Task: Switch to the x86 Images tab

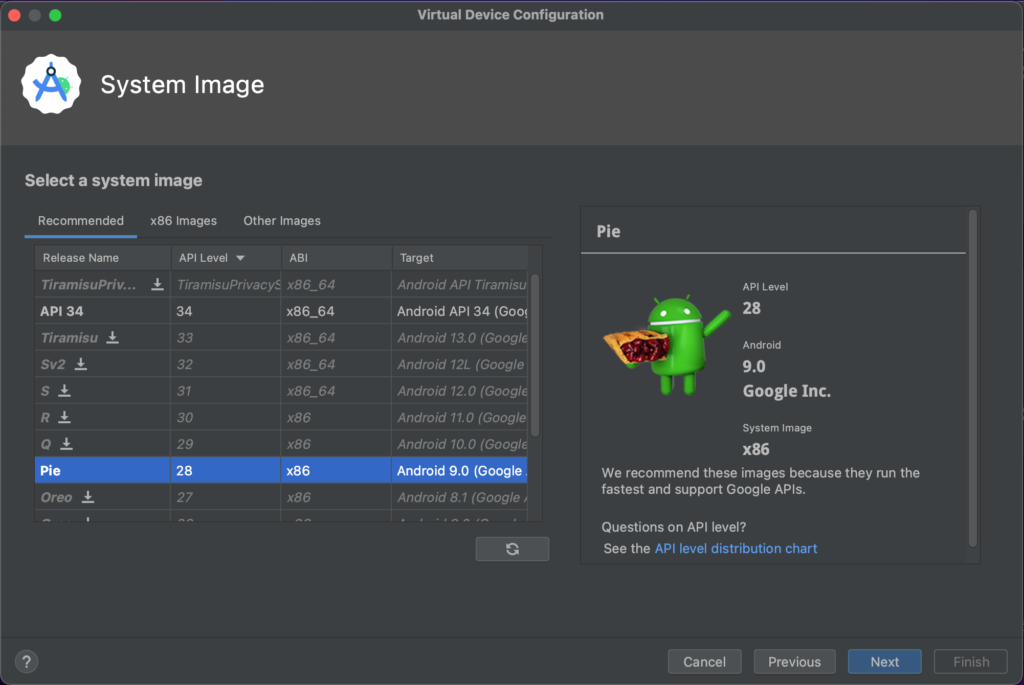Action: [x=184, y=221]
